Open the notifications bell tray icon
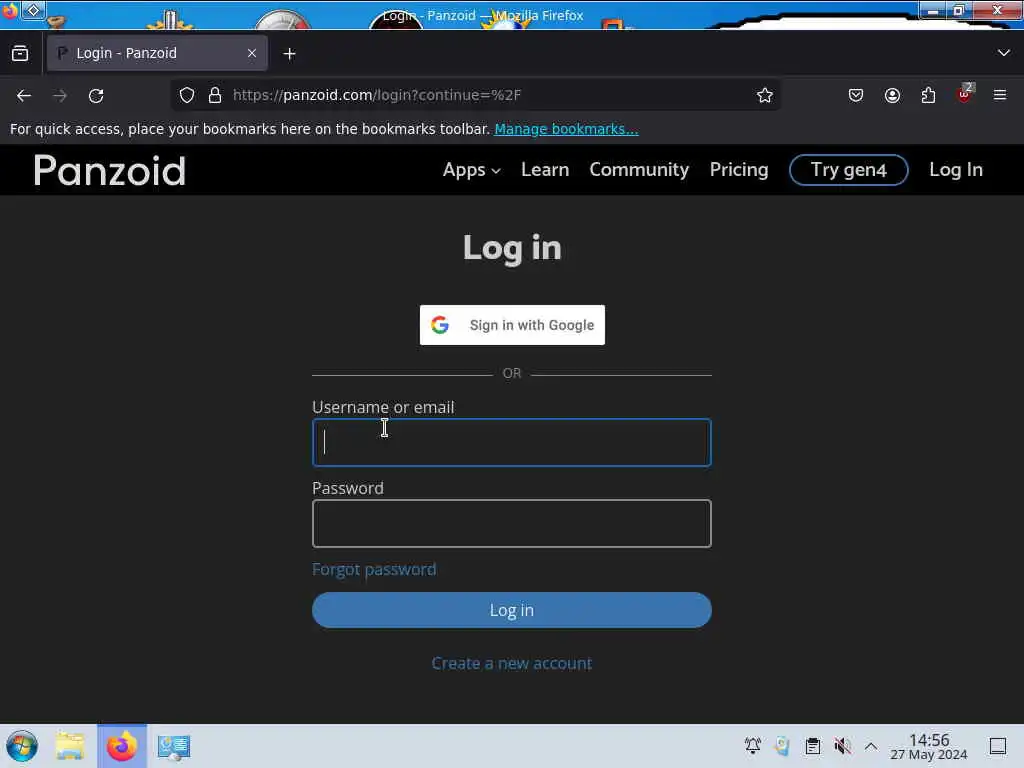 (753, 746)
